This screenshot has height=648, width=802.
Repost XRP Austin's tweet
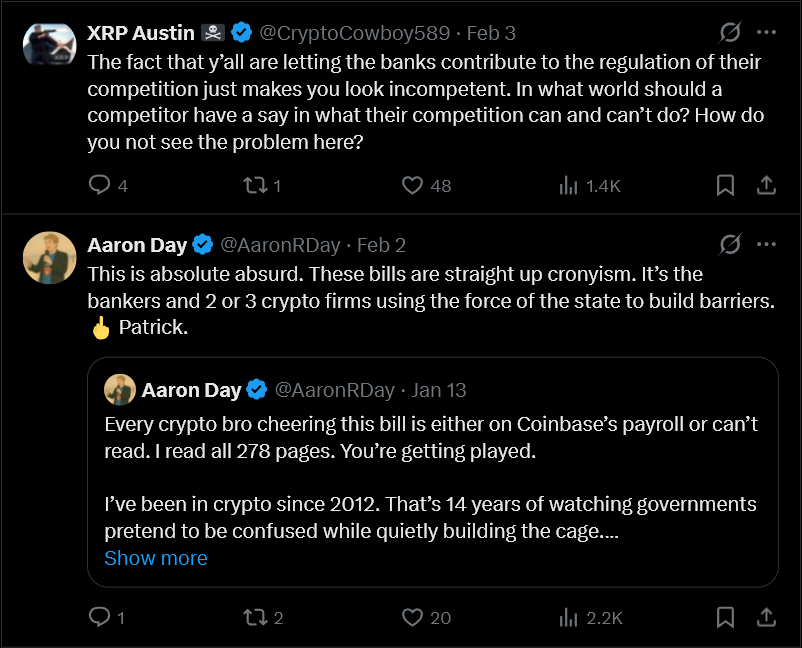click(255, 185)
